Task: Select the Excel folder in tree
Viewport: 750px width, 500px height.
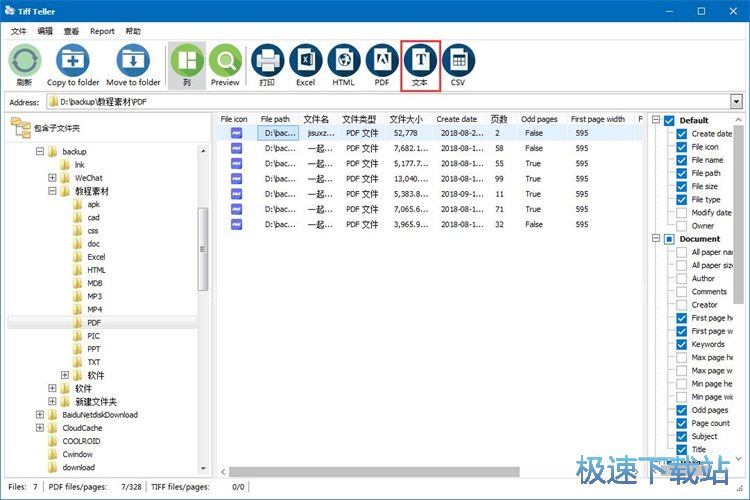Action: tap(96, 257)
